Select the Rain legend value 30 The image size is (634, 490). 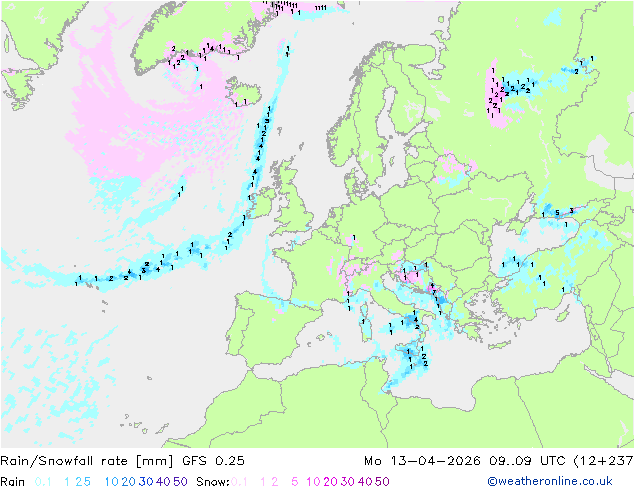tap(146, 482)
